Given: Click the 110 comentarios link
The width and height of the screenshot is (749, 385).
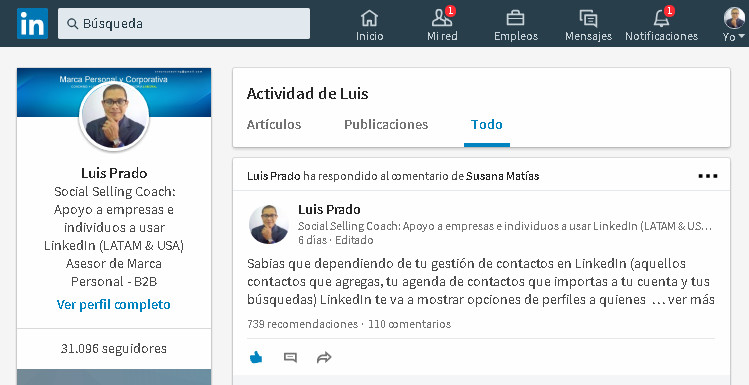Looking at the screenshot, I should pyautogui.click(x=409, y=324).
